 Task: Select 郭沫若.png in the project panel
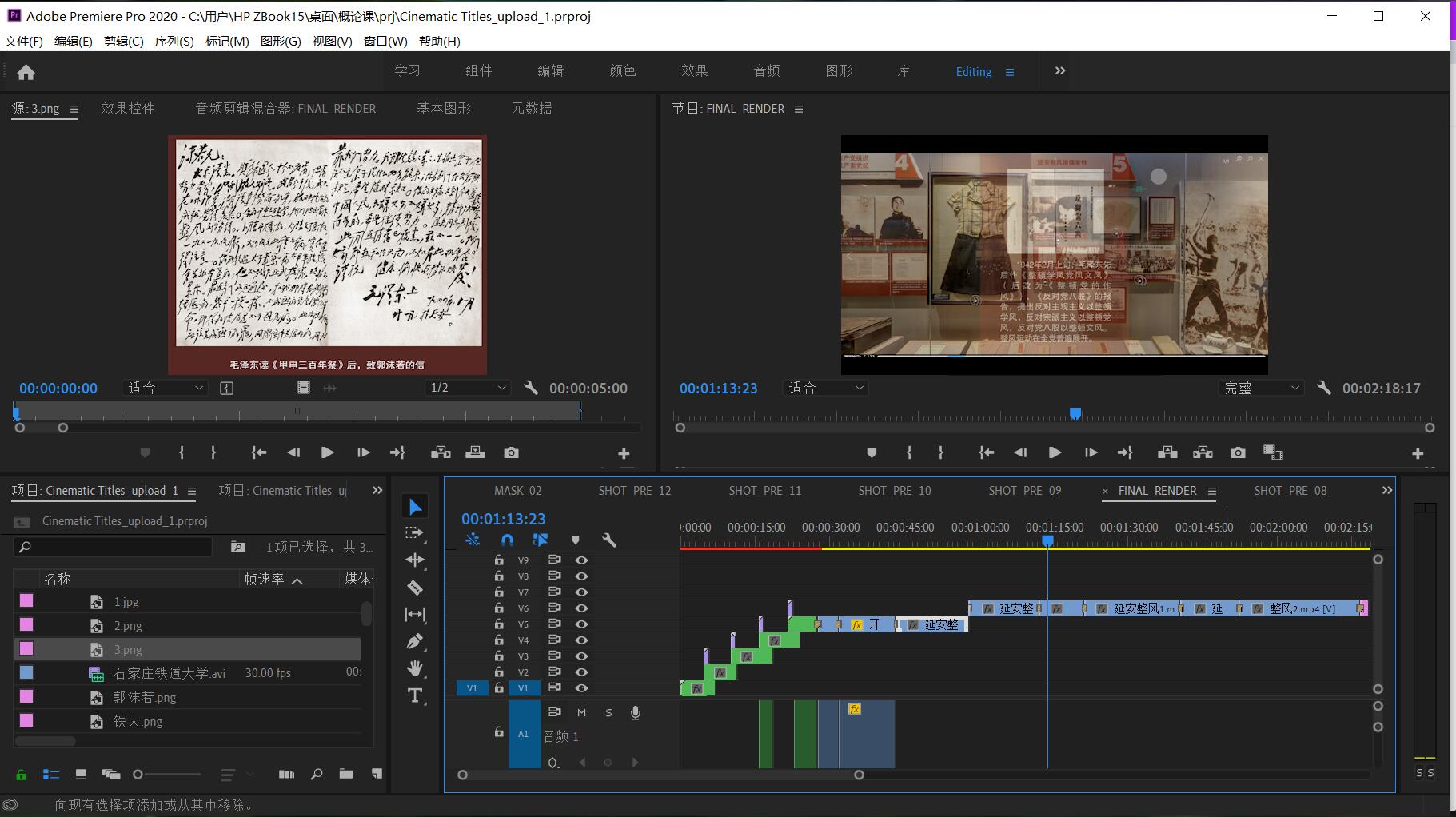pyautogui.click(x=144, y=697)
